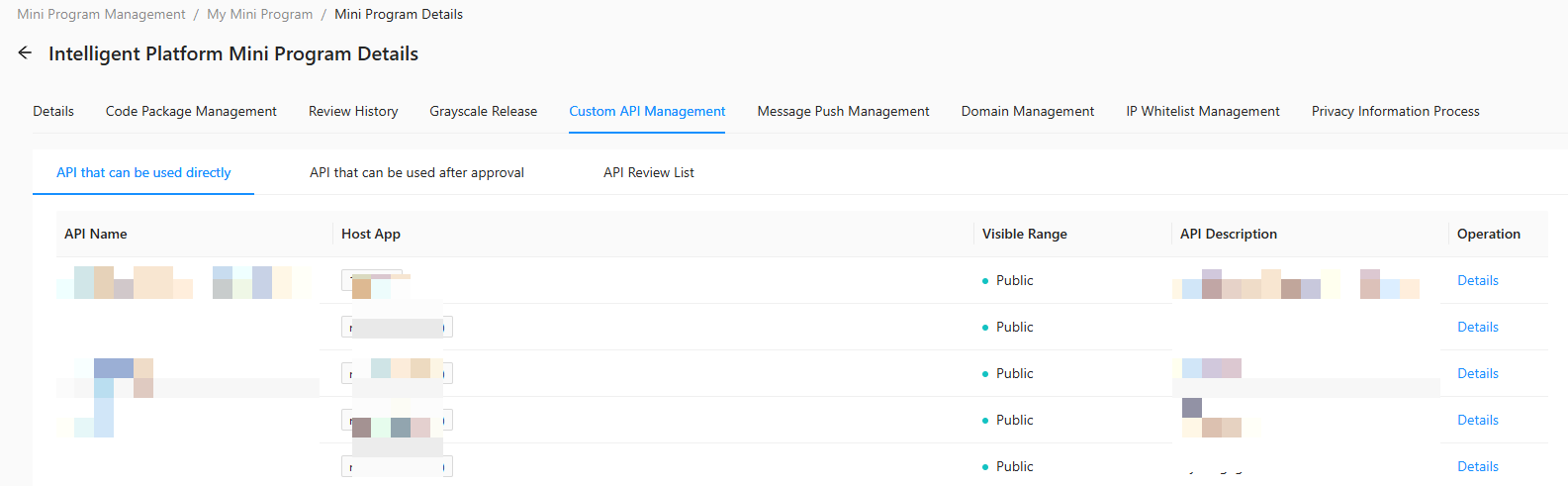Open the Domain Management tab
1568x486 pixels.
coord(1028,111)
